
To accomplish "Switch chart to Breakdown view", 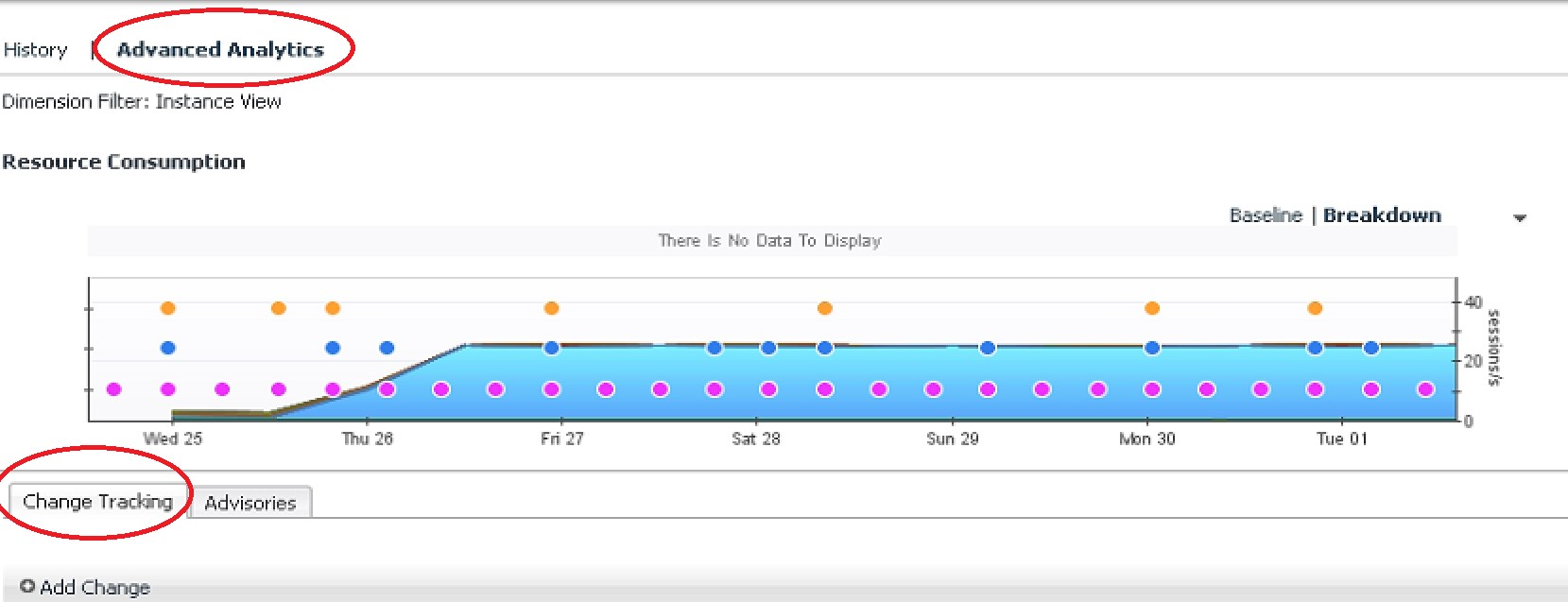I will [x=1382, y=215].
